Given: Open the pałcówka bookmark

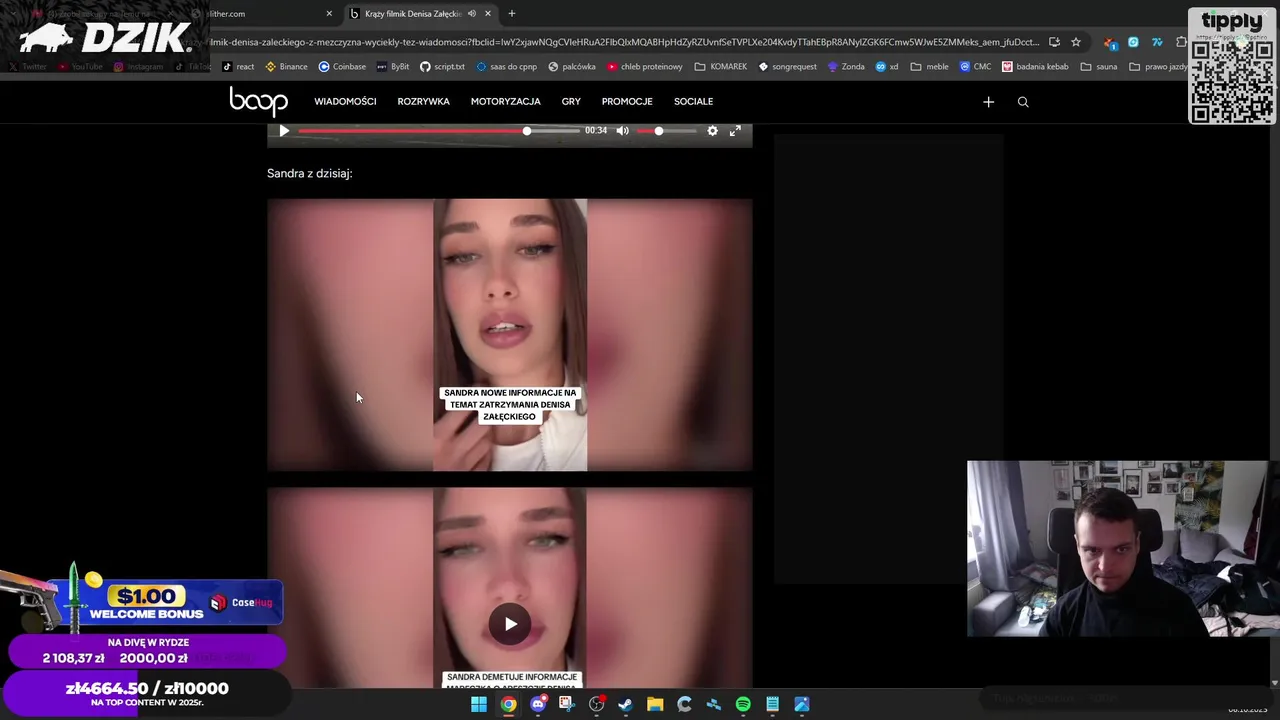Looking at the screenshot, I should (x=572, y=67).
